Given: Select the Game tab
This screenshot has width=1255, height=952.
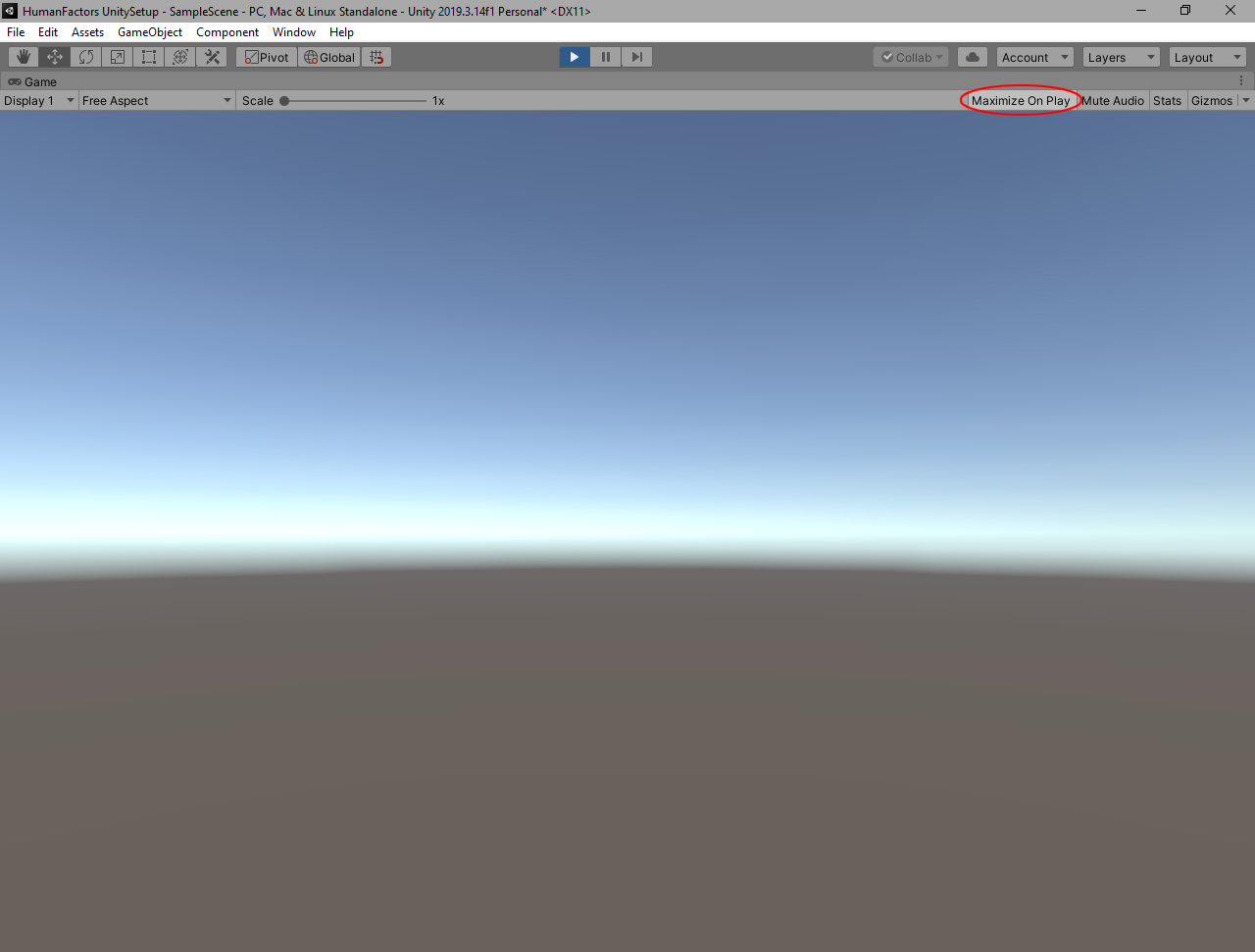Looking at the screenshot, I should pyautogui.click(x=32, y=81).
